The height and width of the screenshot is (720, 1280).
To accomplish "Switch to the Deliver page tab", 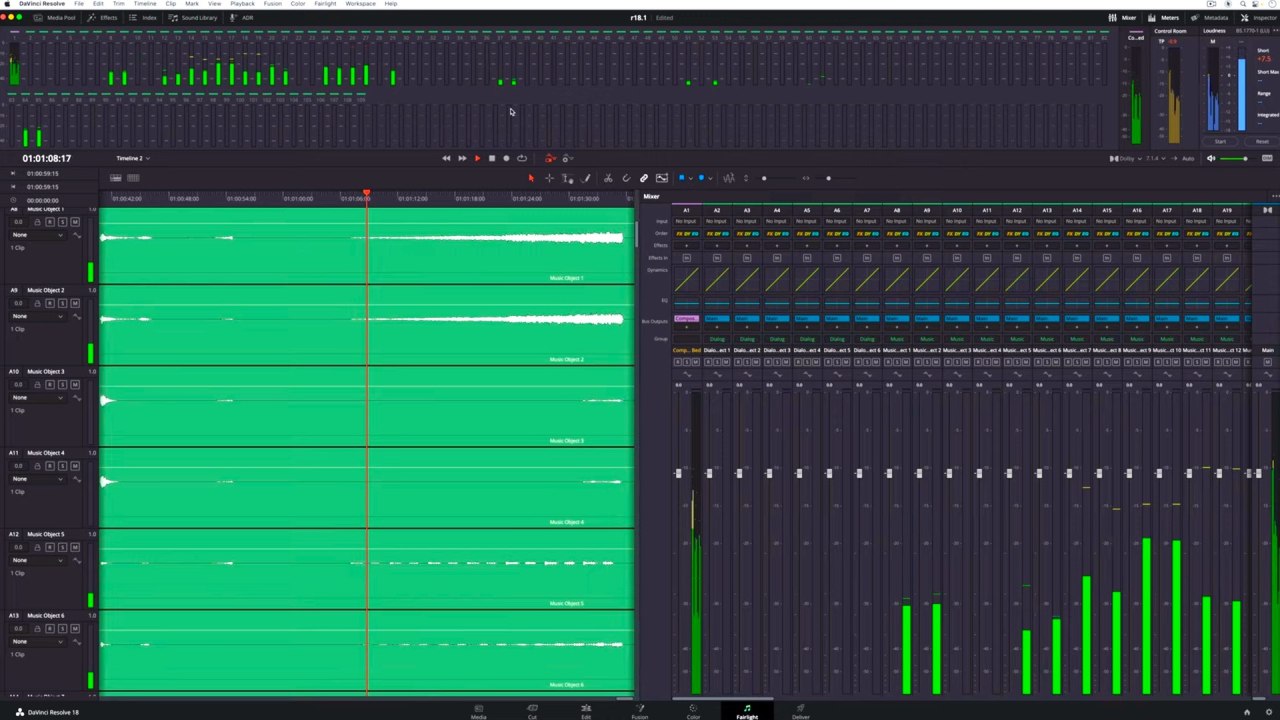I will (x=800, y=711).
